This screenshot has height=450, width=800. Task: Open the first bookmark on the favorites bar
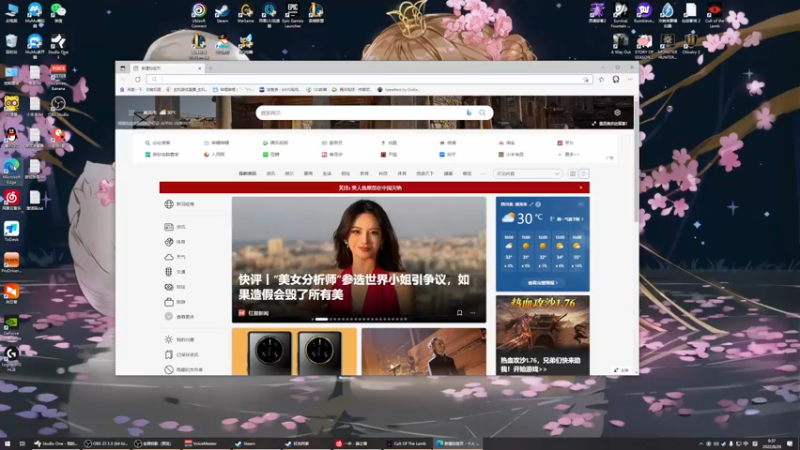(x=140, y=90)
